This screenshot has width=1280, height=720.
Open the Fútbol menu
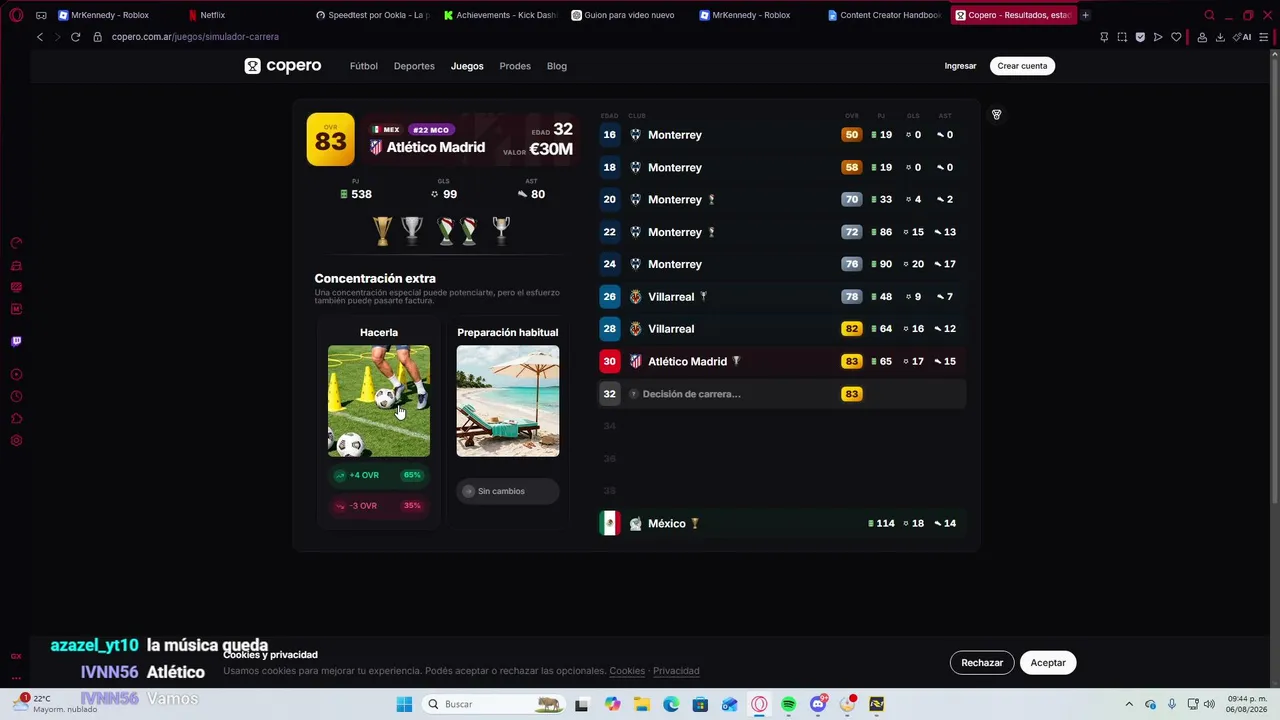(x=364, y=66)
